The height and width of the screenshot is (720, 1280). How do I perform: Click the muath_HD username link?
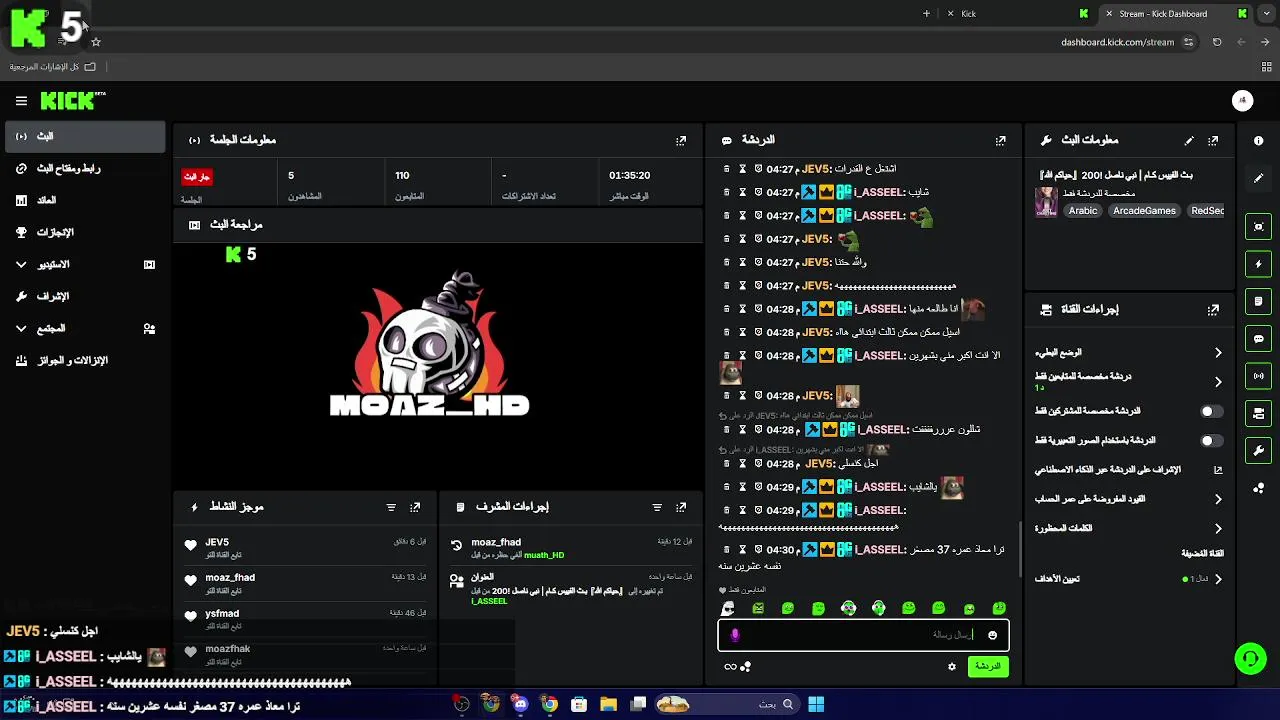tap(544, 556)
